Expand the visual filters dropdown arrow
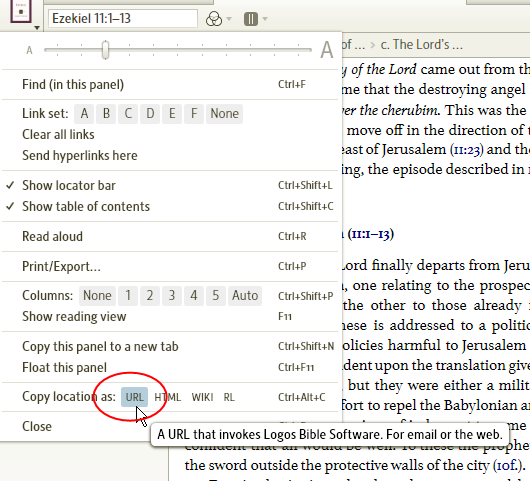The height and width of the screenshot is (481, 530). (229, 19)
